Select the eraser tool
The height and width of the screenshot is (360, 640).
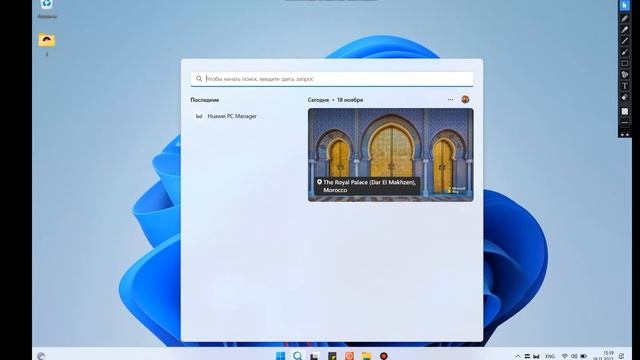pyautogui.click(x=624, y=98)
